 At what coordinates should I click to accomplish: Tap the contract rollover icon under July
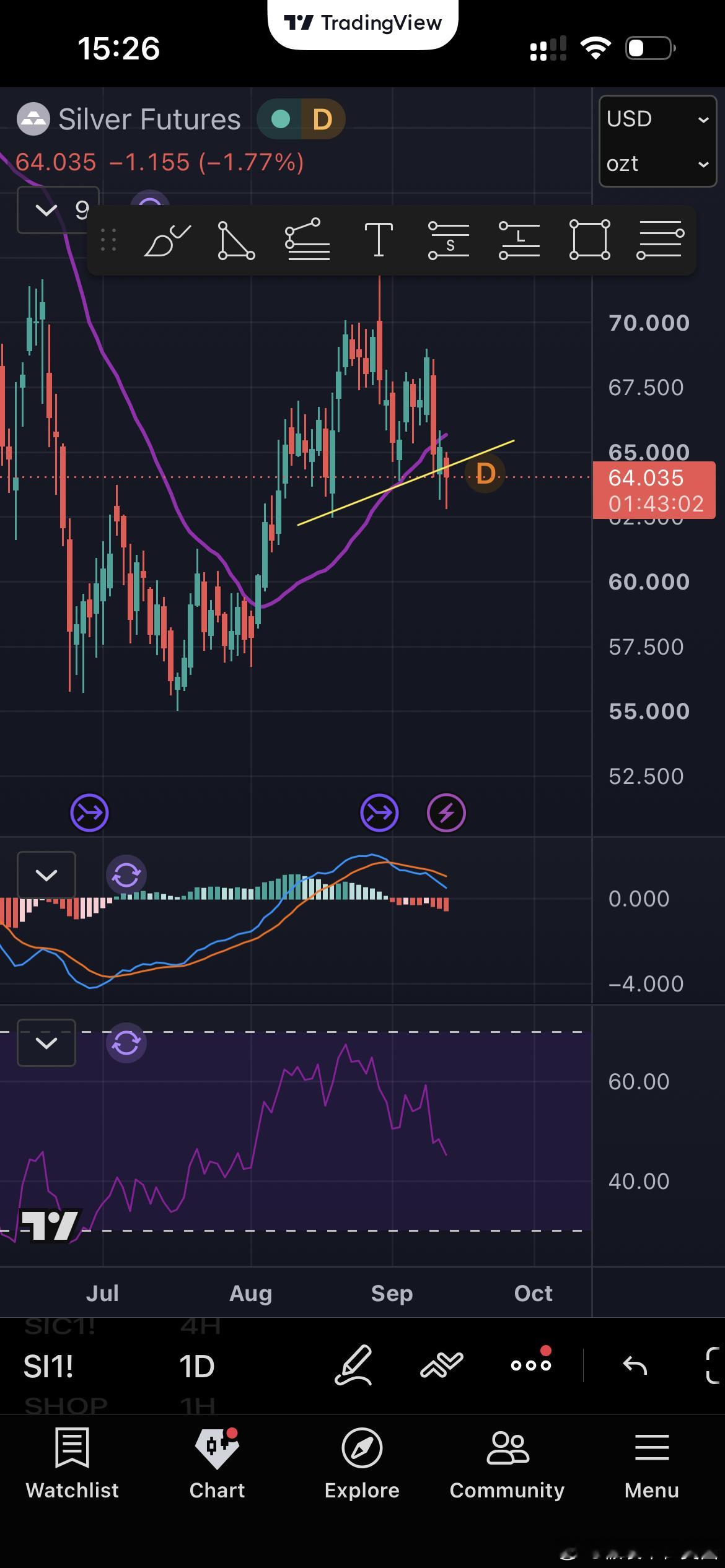(89, 812)
